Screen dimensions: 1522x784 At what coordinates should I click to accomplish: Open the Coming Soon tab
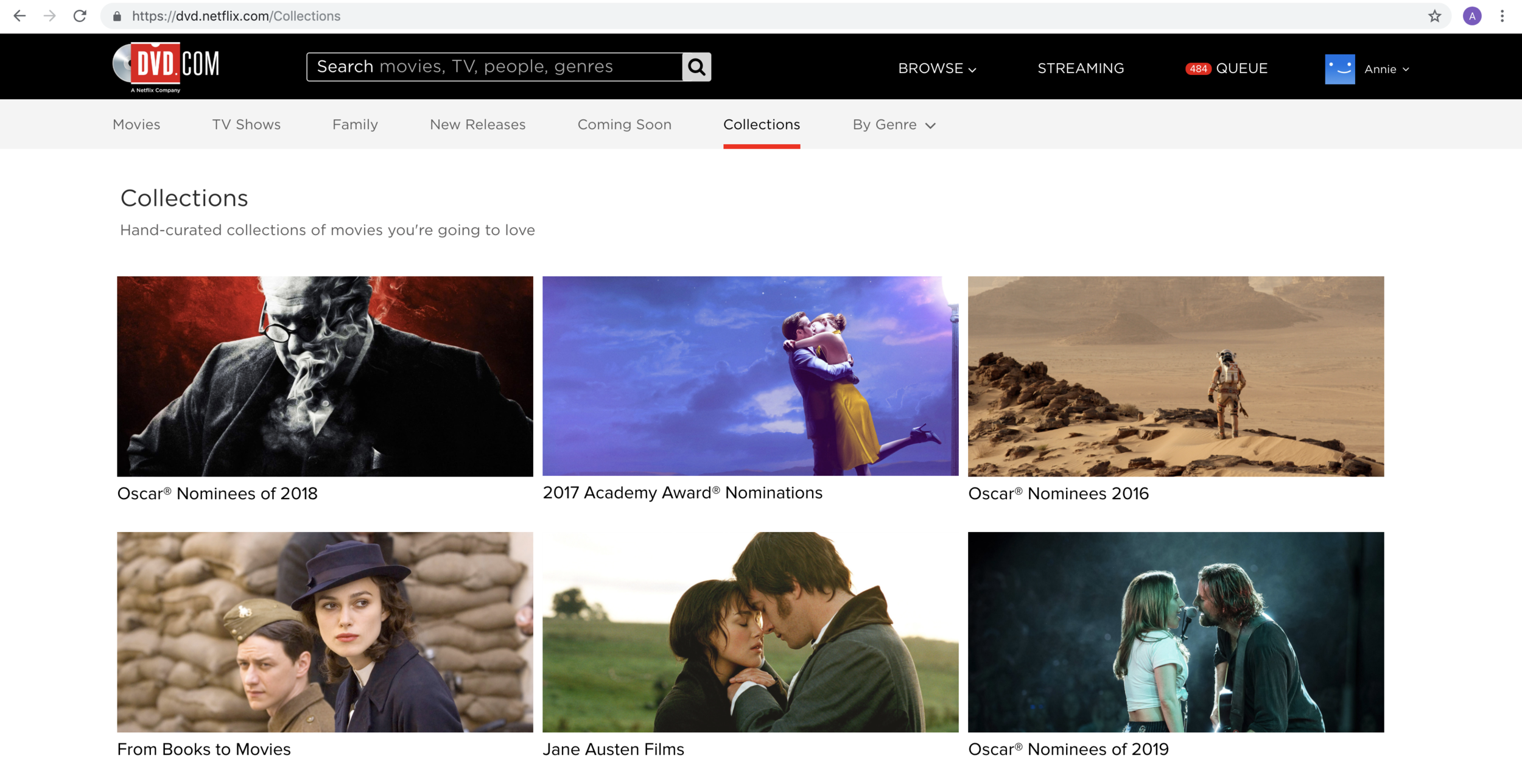[x=624, y=125]
